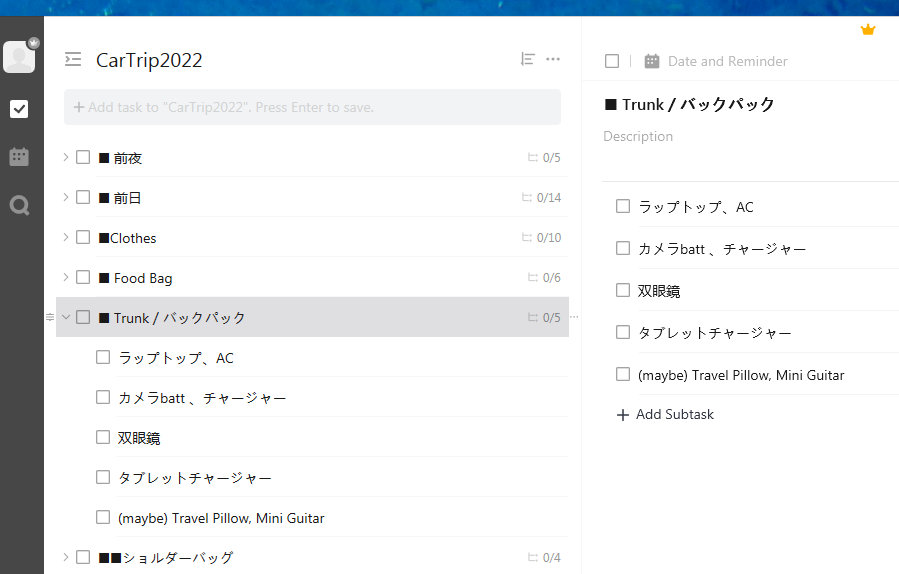Check off the 前日 task
This screenshot has width=899, height=574.
tap(83, 197)
